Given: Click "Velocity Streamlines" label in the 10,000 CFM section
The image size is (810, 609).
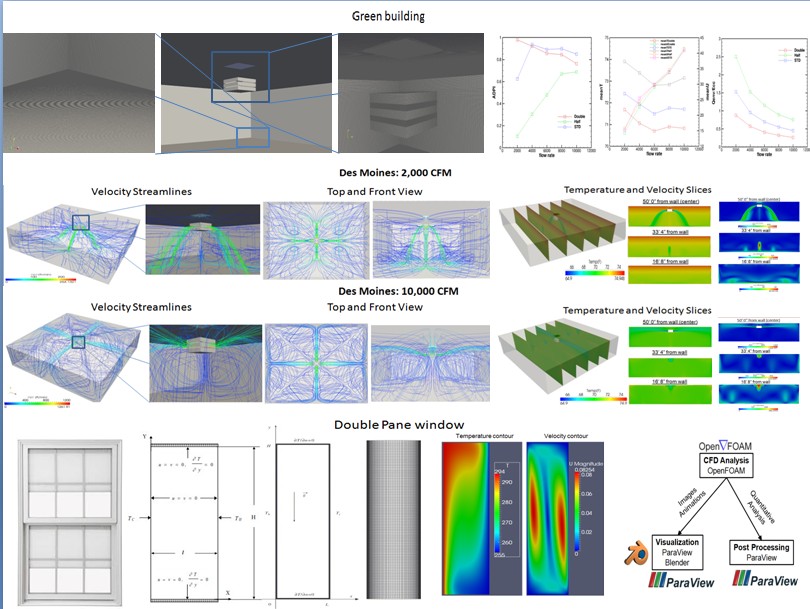Looking at the screenshot, I should point(142,307).
